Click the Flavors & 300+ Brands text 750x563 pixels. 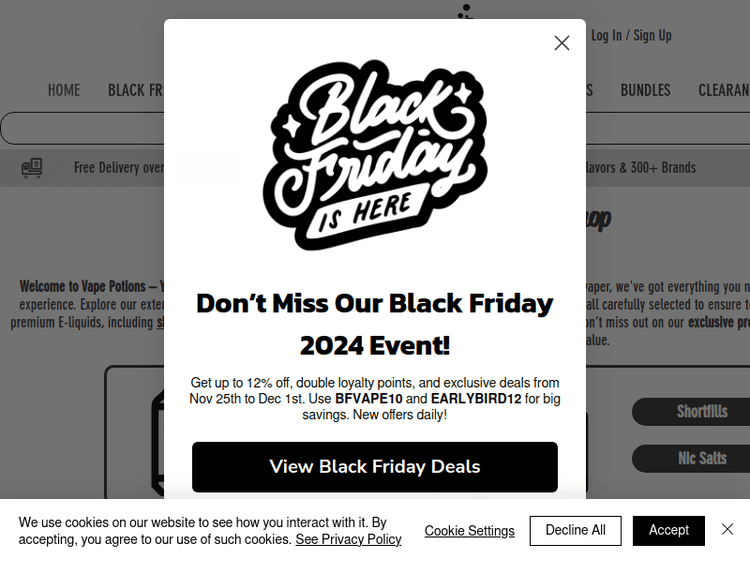point(639,168)
